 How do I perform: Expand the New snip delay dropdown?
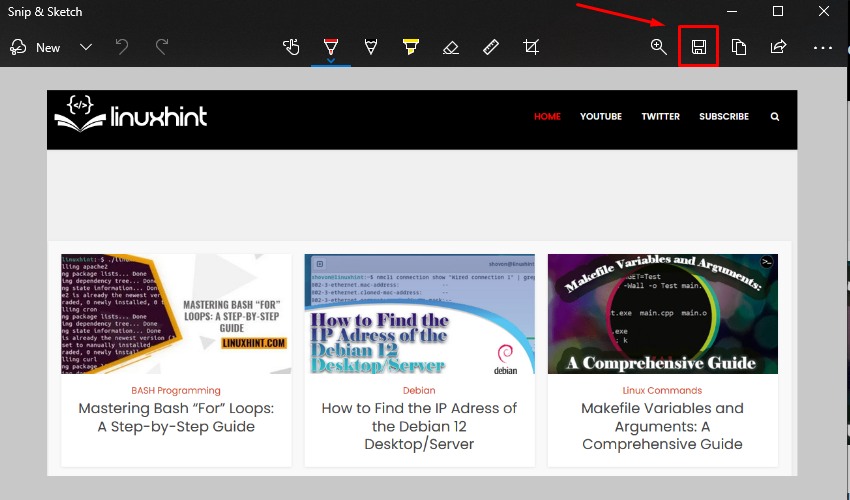click(86, 47)
